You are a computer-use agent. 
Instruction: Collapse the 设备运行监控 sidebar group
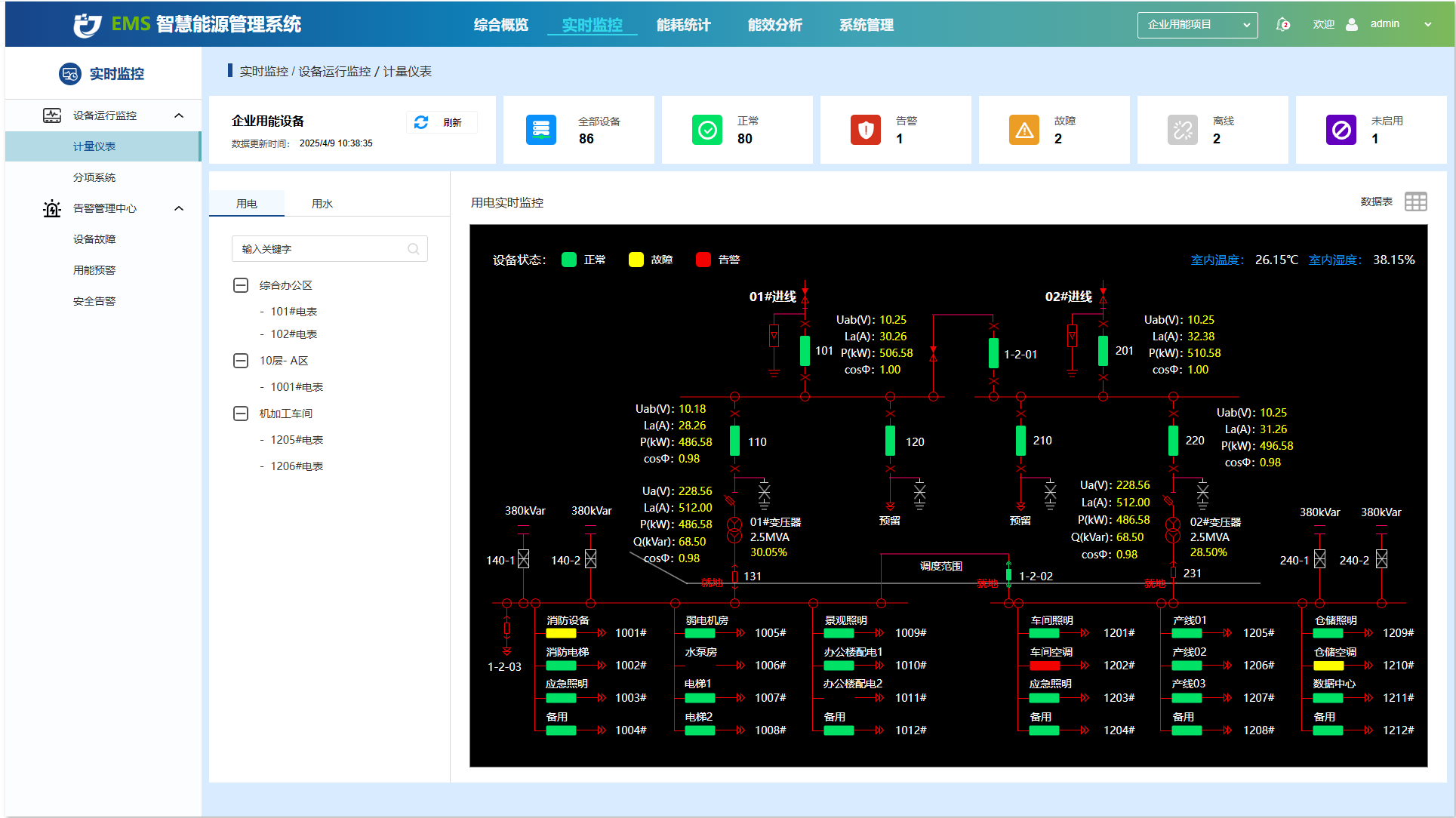pos(179,115)
